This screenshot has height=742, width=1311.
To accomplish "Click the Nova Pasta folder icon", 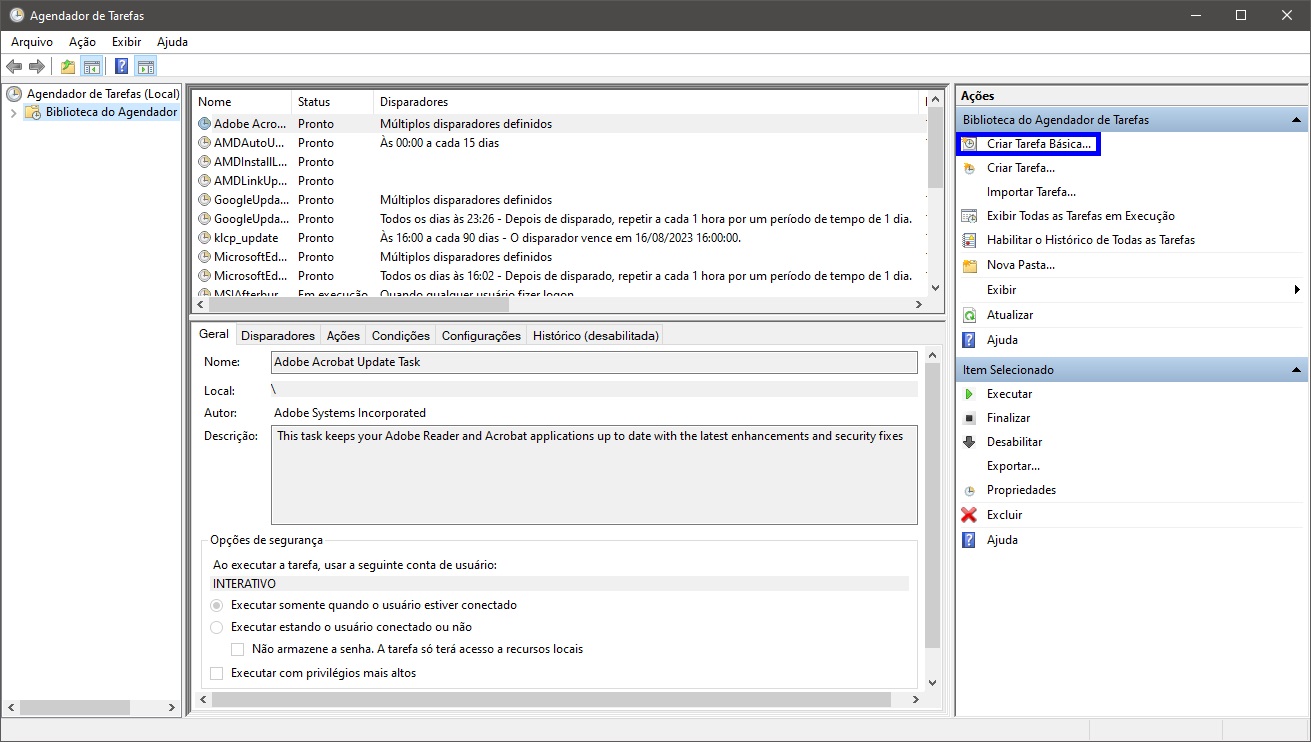I will click(968, 265).
